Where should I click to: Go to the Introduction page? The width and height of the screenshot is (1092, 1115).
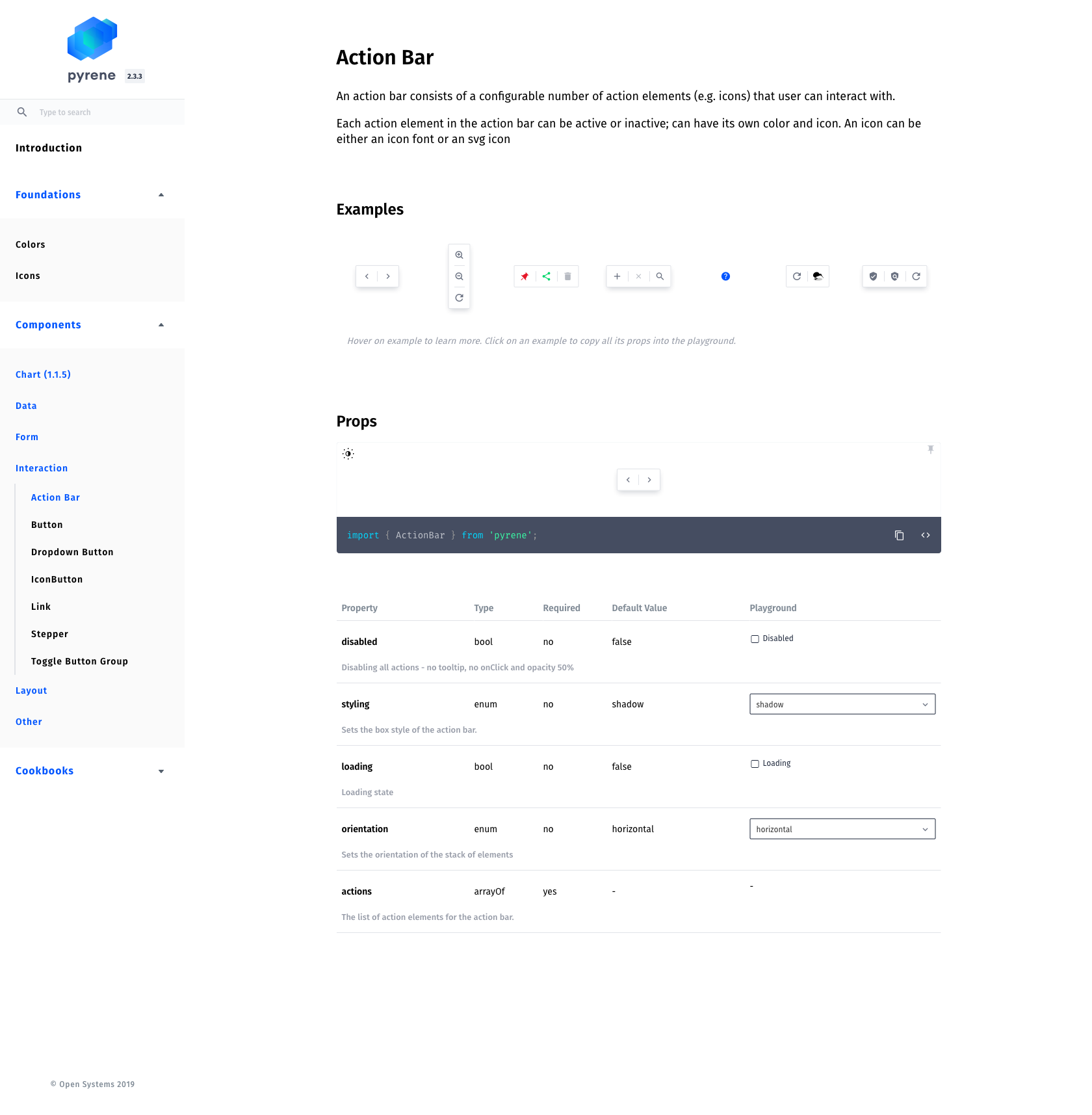[x=49, y=148]
